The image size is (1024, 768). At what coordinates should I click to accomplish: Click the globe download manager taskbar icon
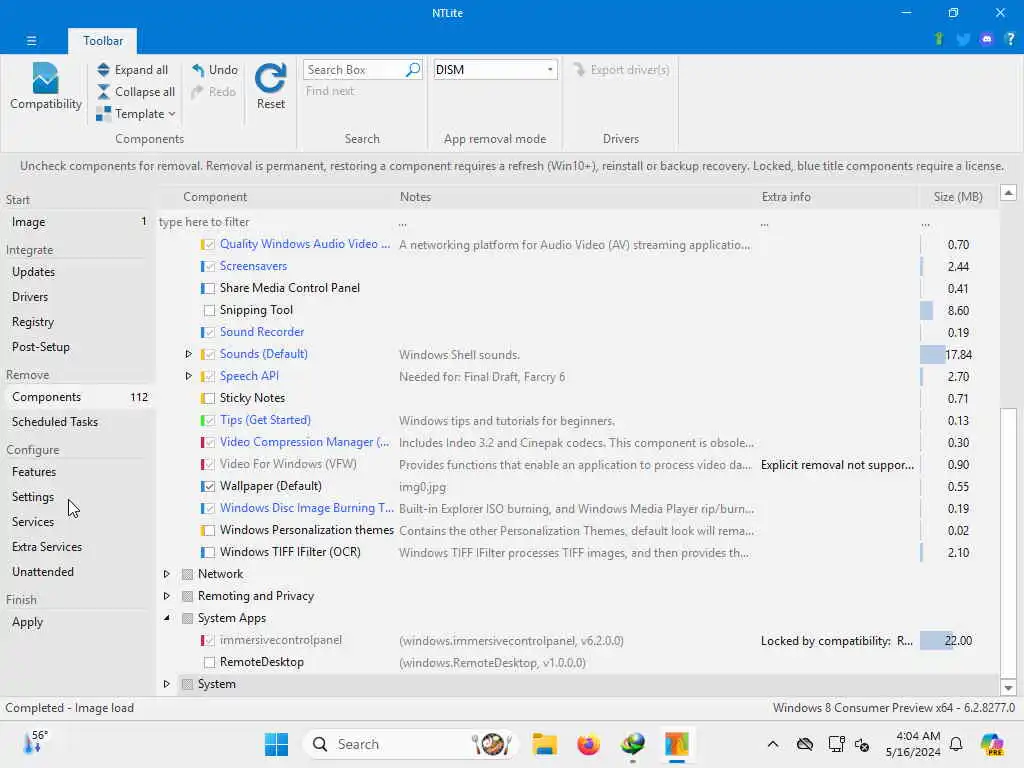[633, 744]
